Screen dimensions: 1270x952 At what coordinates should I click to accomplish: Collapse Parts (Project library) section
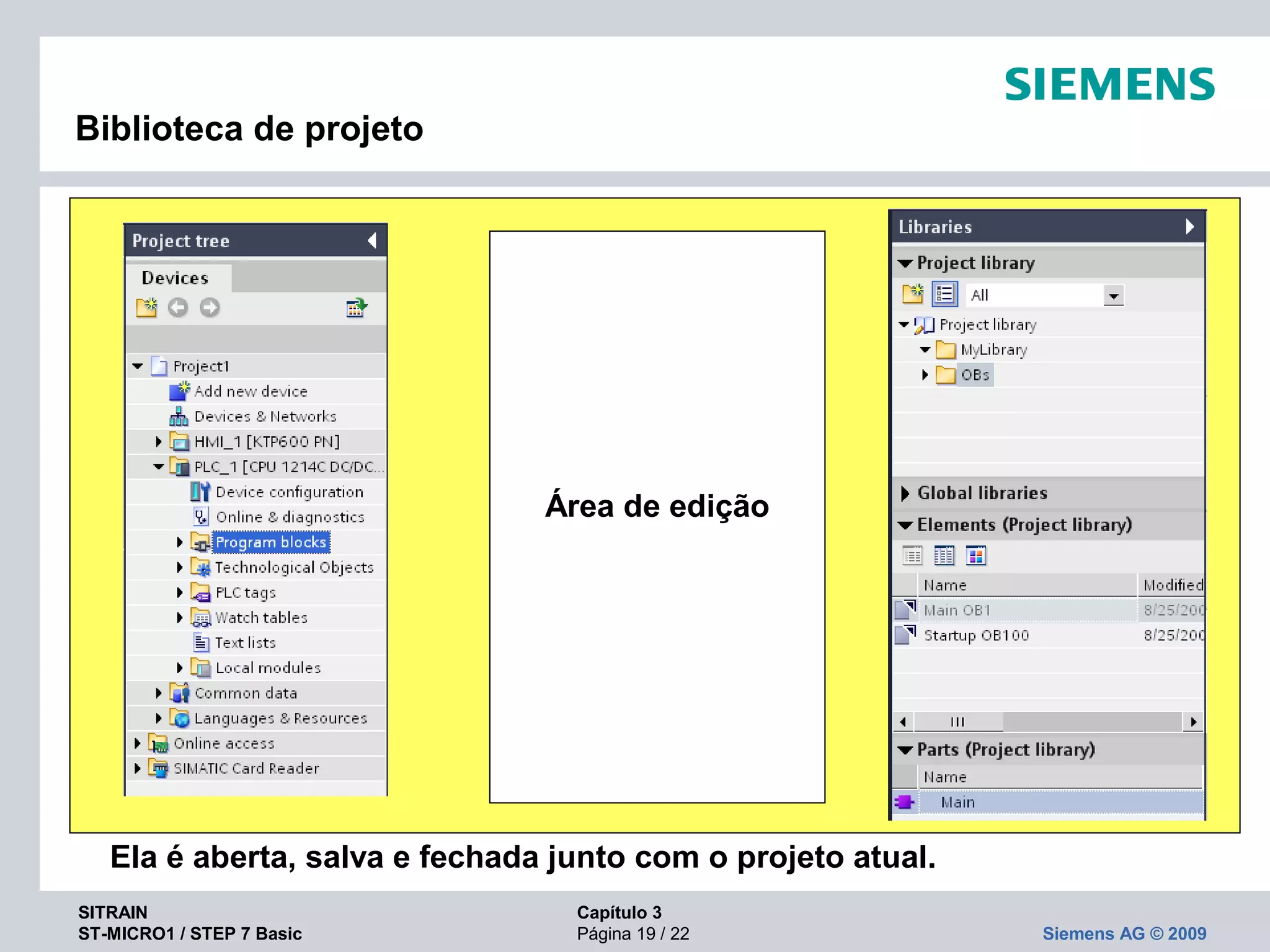pos(905,751)
